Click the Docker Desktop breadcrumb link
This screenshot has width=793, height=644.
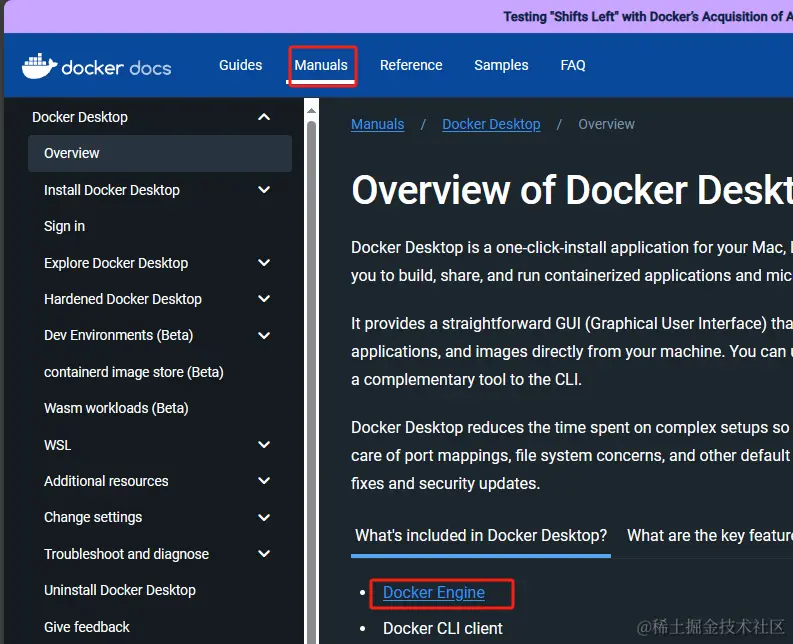(491, 124)
